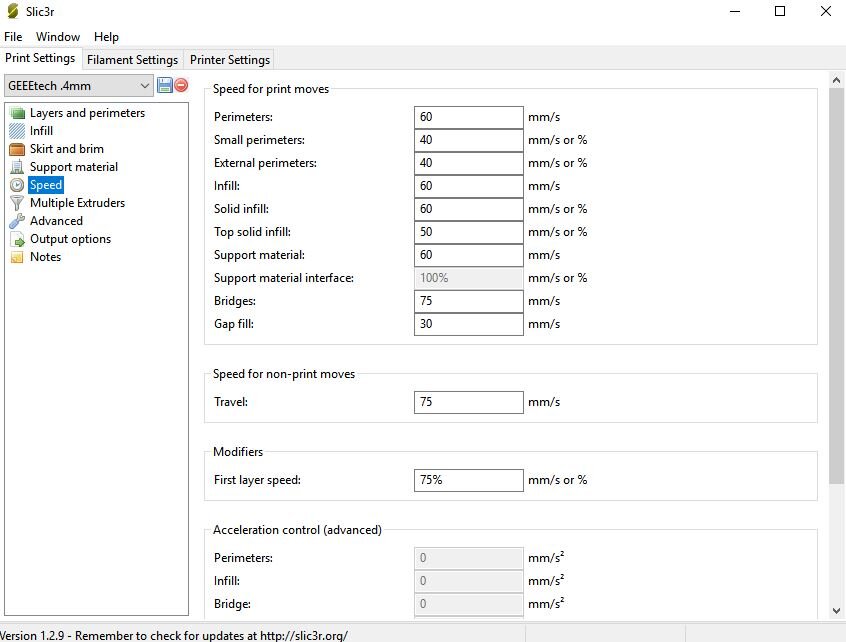Click the Speed clock icon
Screen dimensions: 846x642
17,185
